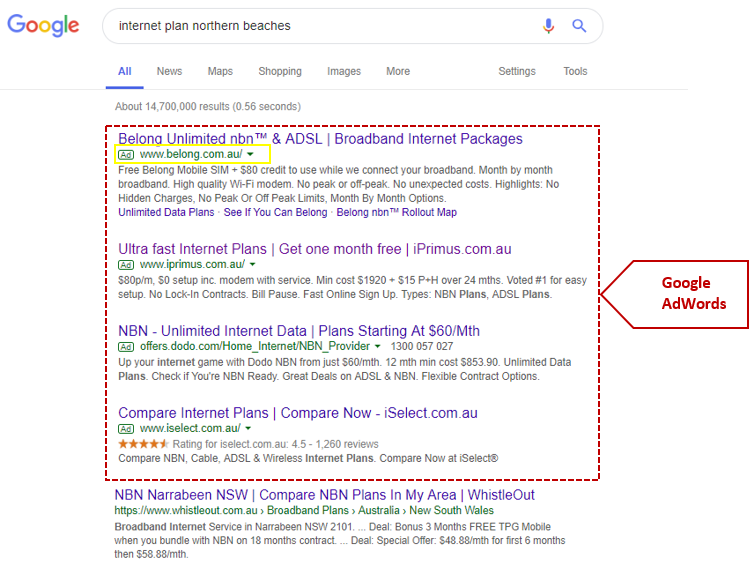The height and width of the screenshot is (577, 749).
Task: Click the whistleout.com.au breadcrumb URL
Action: pyautogui.click(x=304, y=511)
